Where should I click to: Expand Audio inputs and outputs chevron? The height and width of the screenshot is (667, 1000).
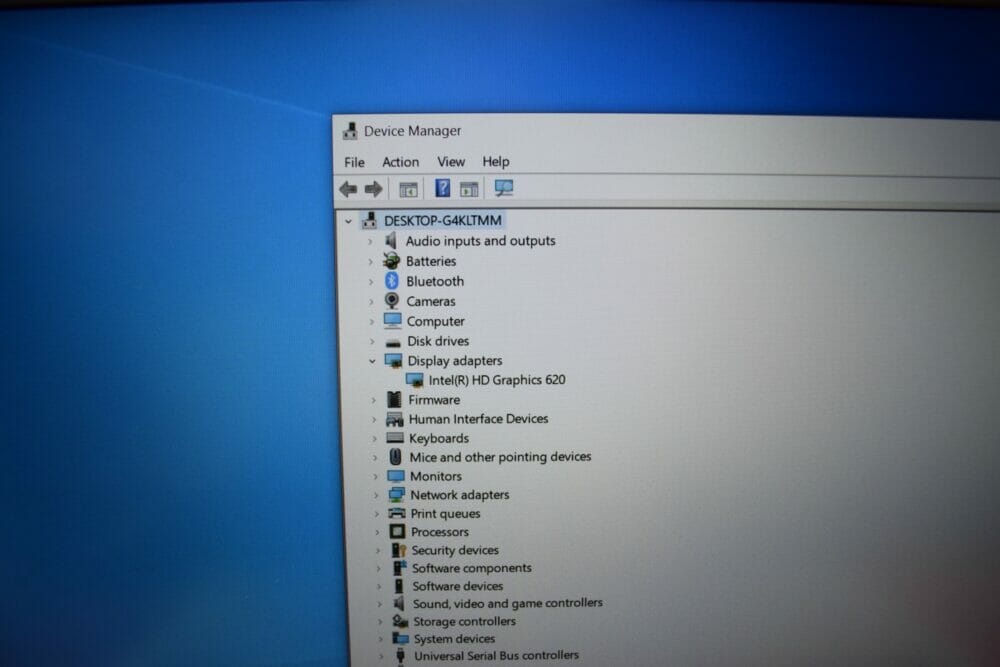370,242
